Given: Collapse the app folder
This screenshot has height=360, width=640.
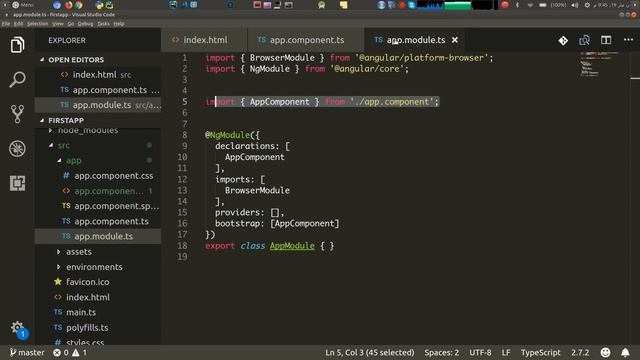Looking at the screenshot, I should [73, 160].
